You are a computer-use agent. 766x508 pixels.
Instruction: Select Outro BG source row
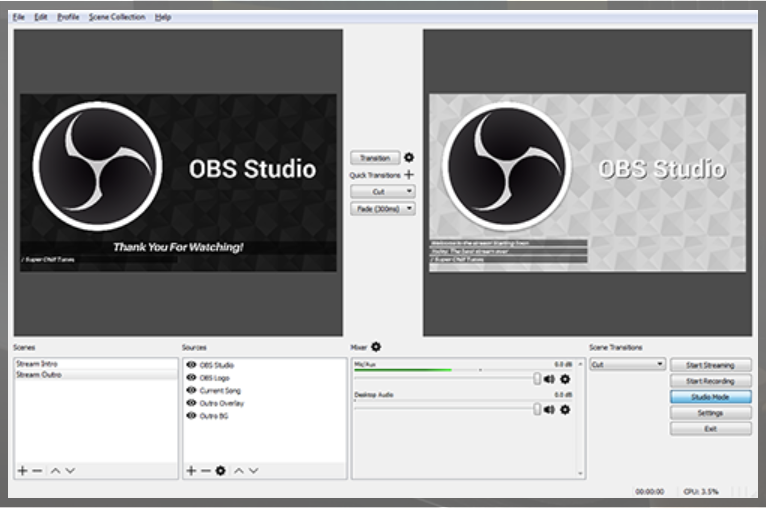pyautogui.click(x=265, y=415)
